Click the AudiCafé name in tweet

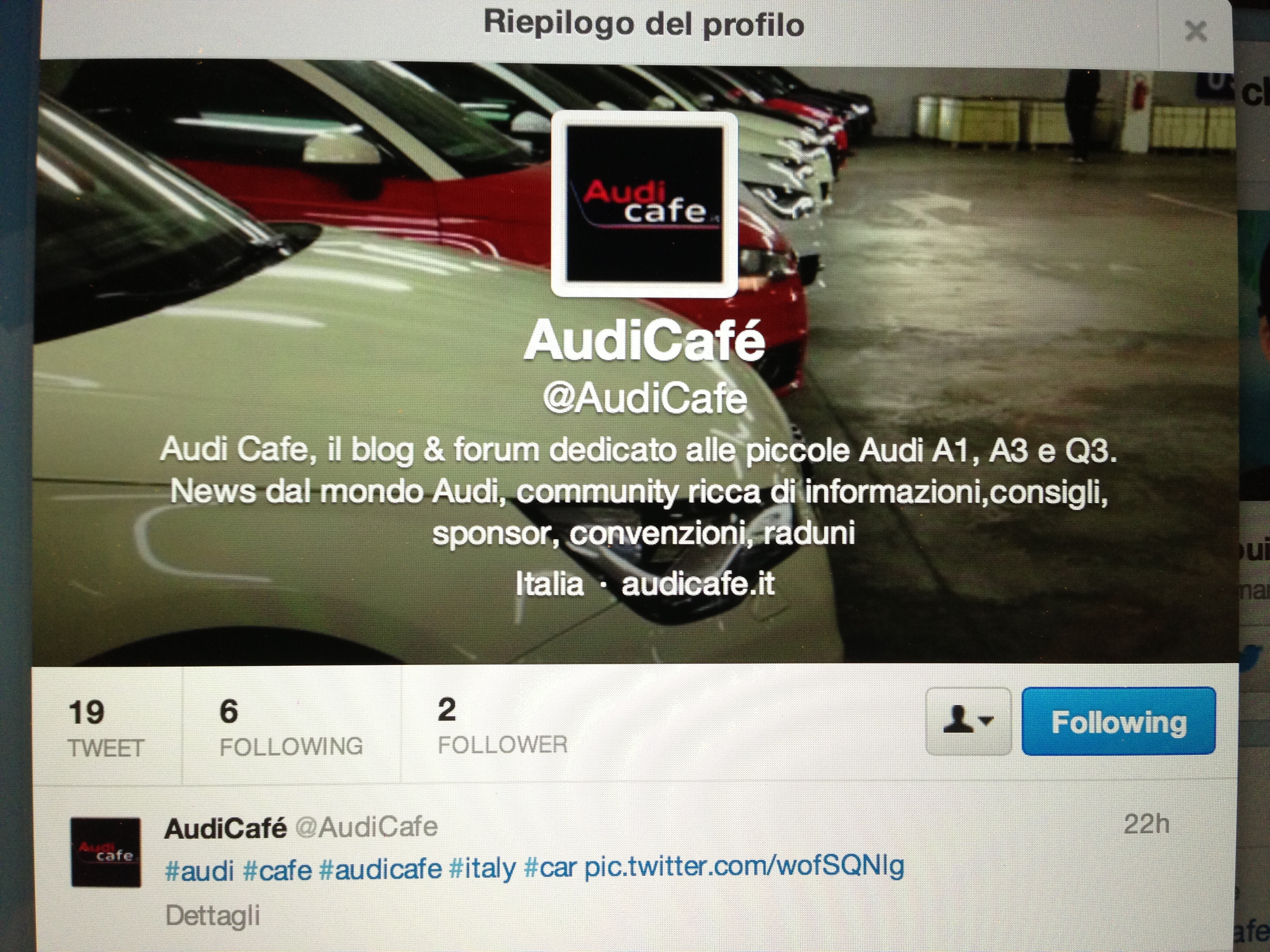[x=225, y=828]
